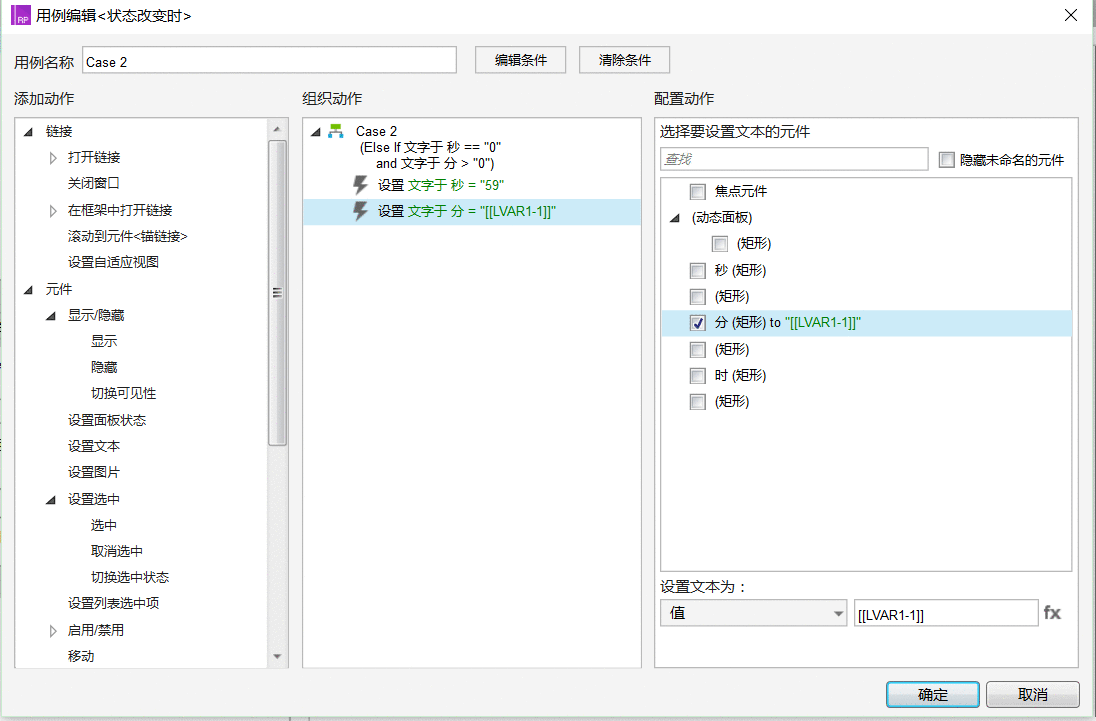Close the 用例编辑 dialog with the X

(1070, 15)
